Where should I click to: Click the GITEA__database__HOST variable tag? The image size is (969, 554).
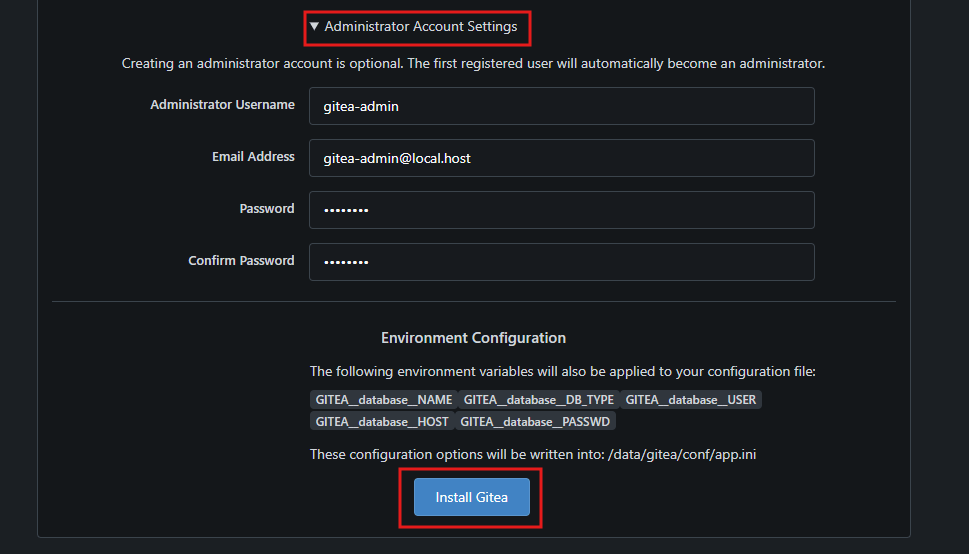tap(382, 422)
